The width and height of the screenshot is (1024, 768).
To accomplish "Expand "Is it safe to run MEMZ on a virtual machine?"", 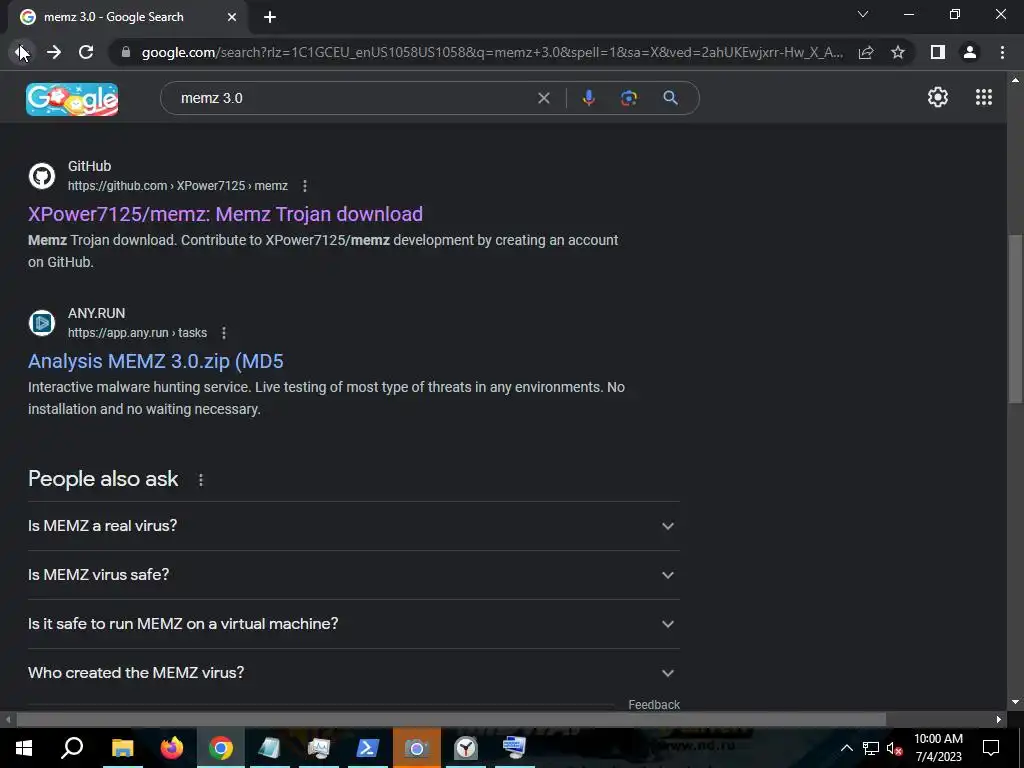I will (353, 624).
